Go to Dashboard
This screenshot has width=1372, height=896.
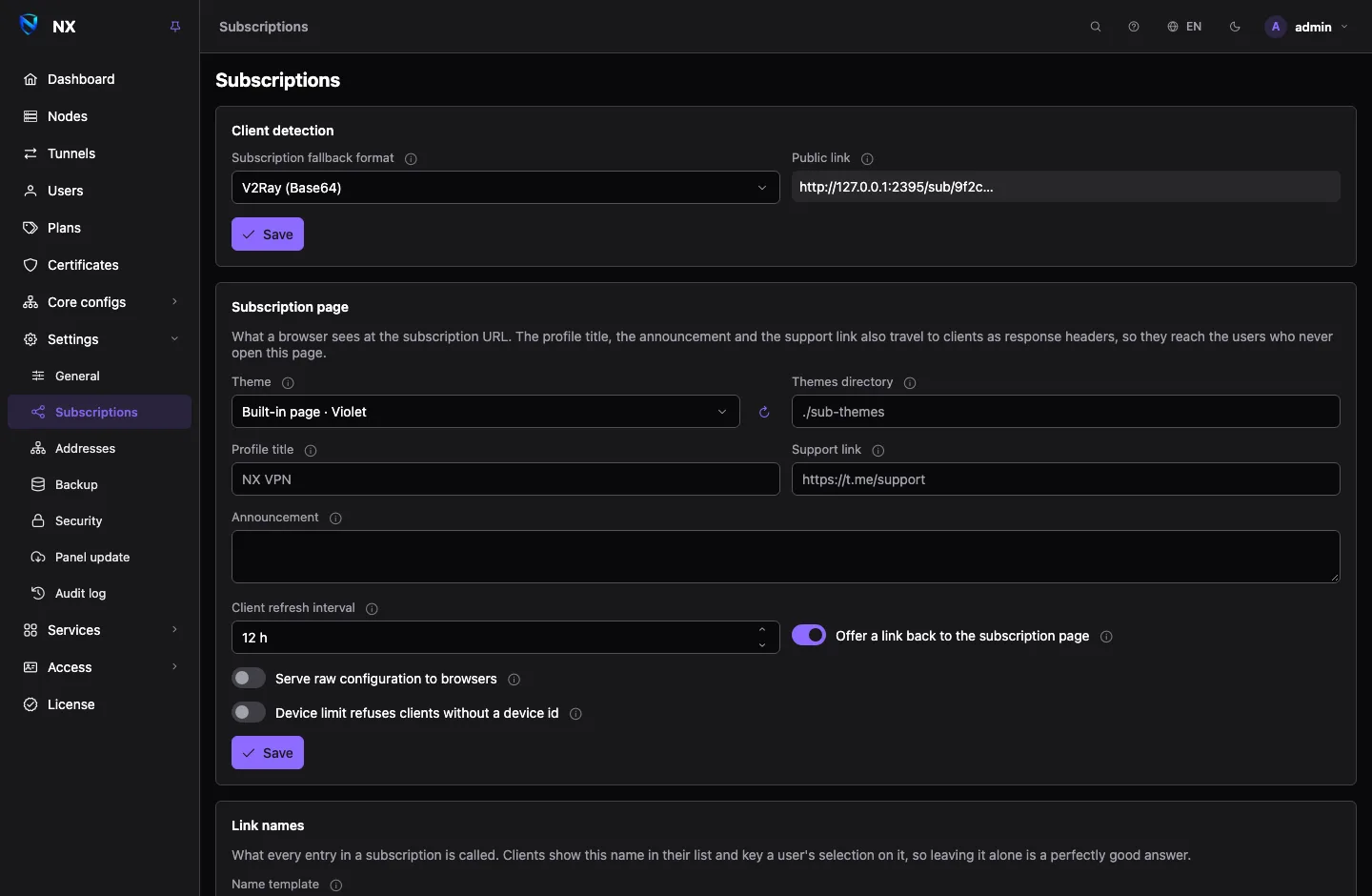(100, 79)
